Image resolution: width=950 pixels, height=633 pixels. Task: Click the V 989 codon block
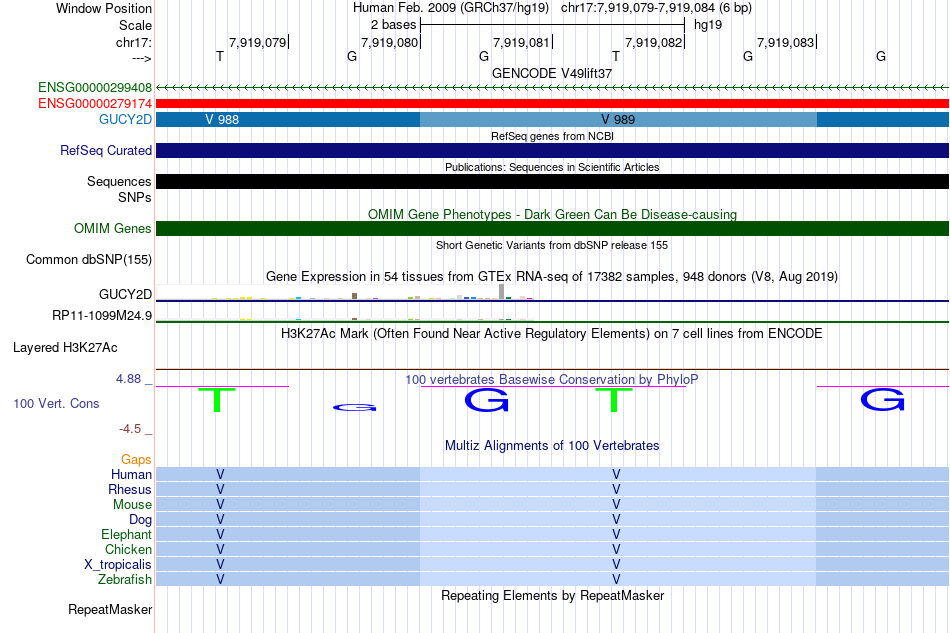(618, 119)
